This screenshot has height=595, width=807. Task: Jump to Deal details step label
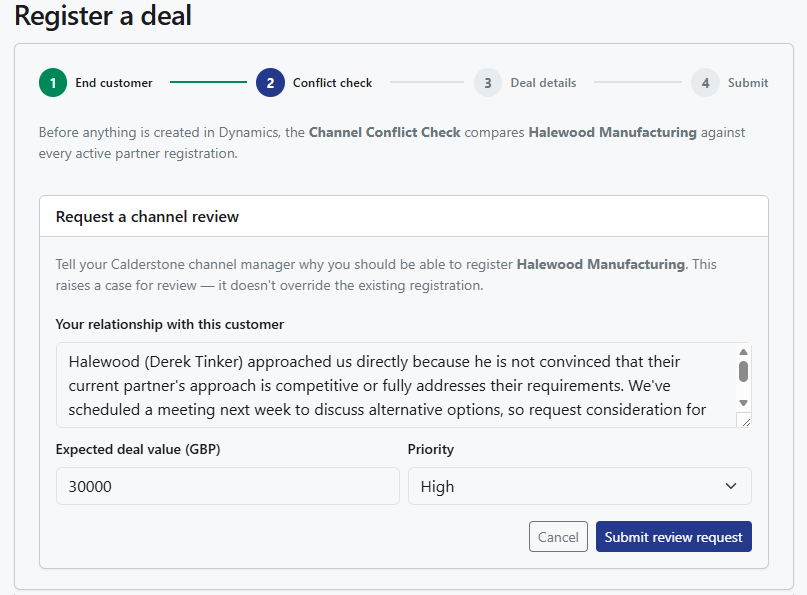(543, 83)
